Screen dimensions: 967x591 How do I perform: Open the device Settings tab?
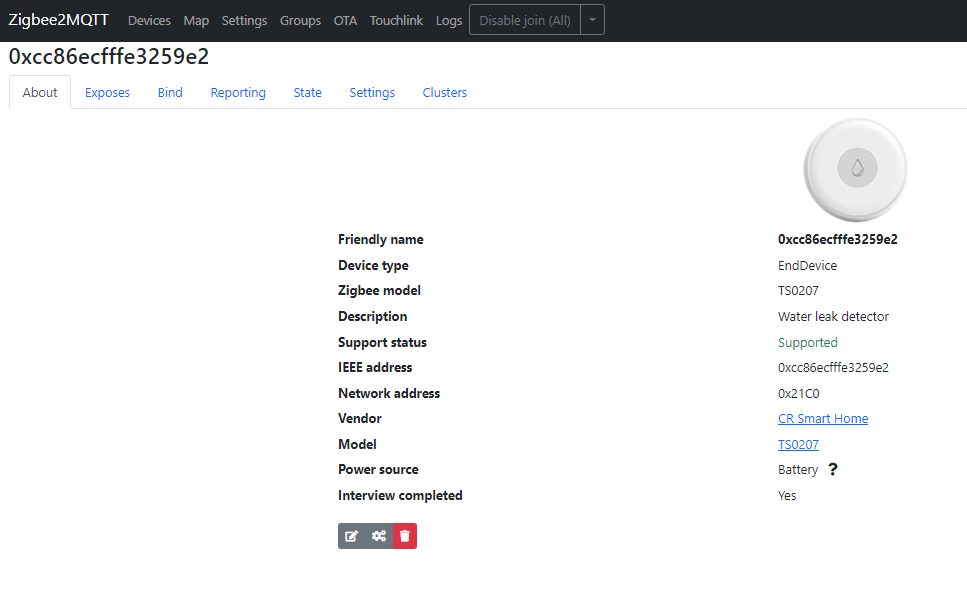pyautogui.click(x=372, y=93)
